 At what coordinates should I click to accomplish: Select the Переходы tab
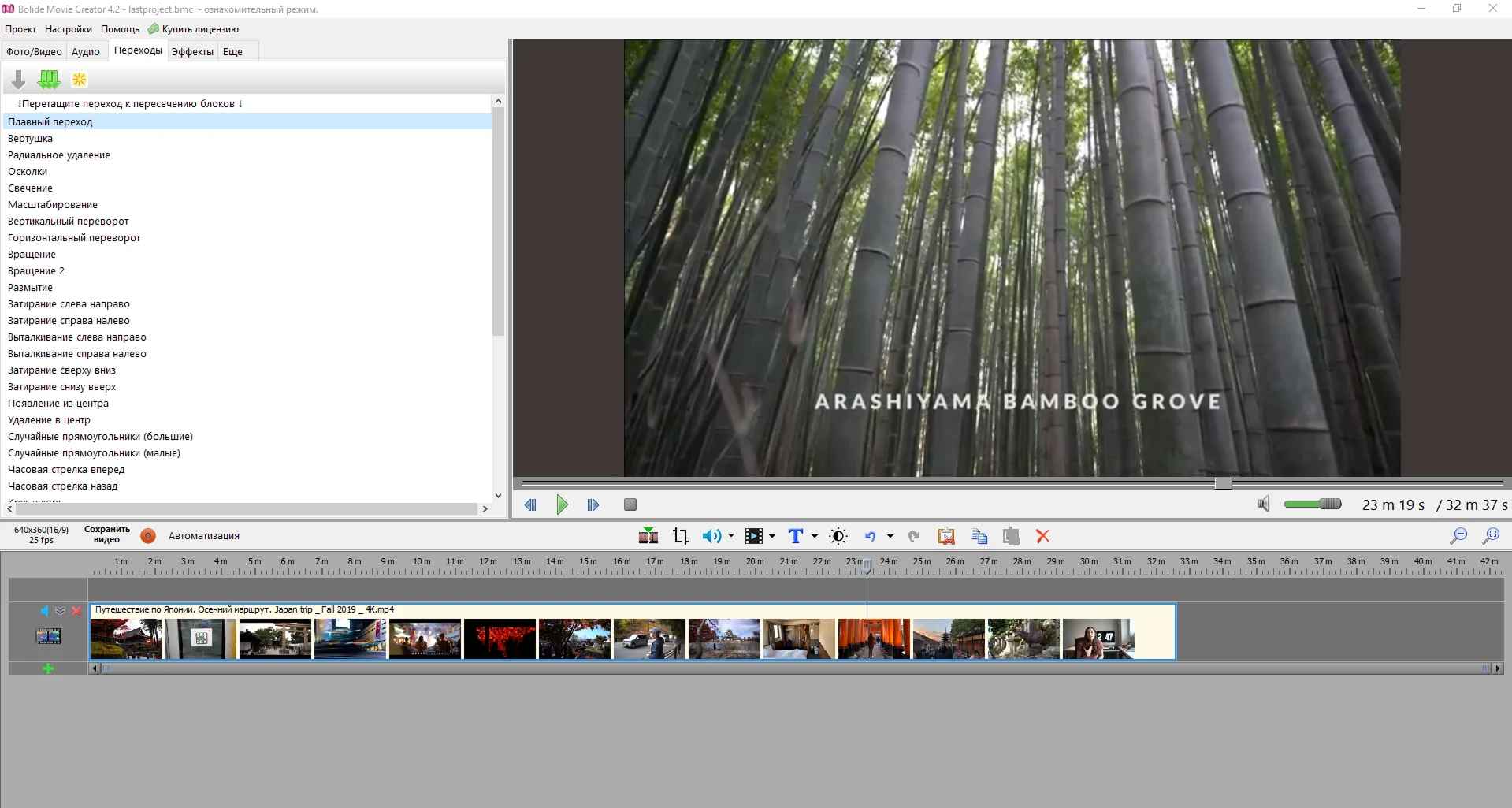point(138,50)
